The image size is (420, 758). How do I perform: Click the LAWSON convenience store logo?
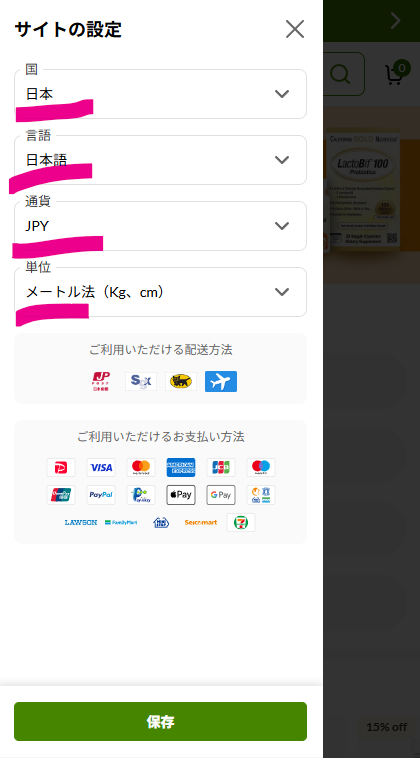pos(81,523)
